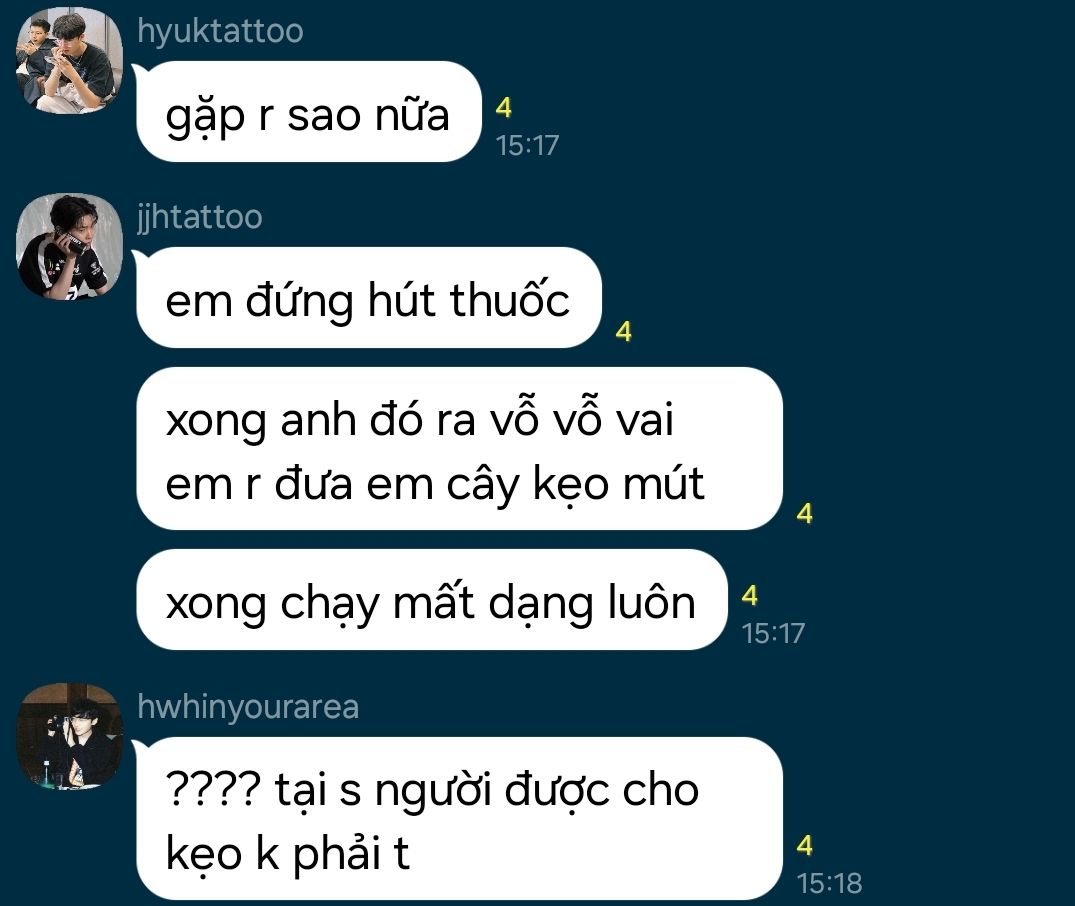The image size is (1075, 906).
Task: Tap the hwhinyourarea username
Action: 248,706
